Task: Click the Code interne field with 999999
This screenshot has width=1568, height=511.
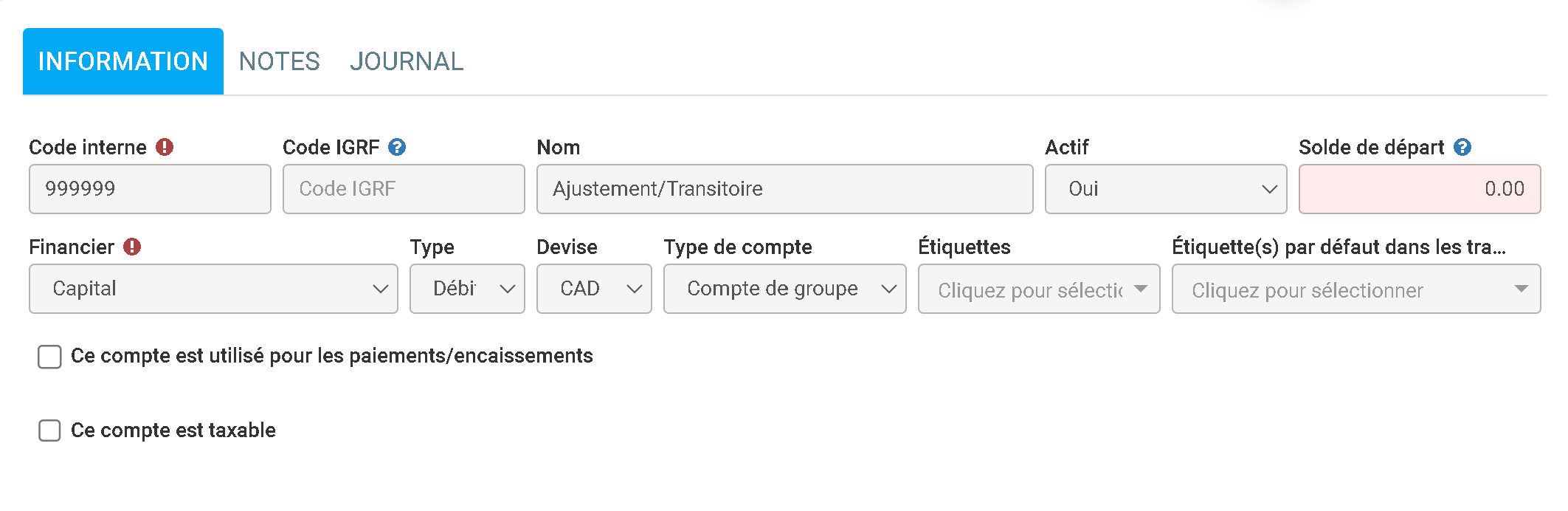Action: pyautogui.click(x=150, y=189)
